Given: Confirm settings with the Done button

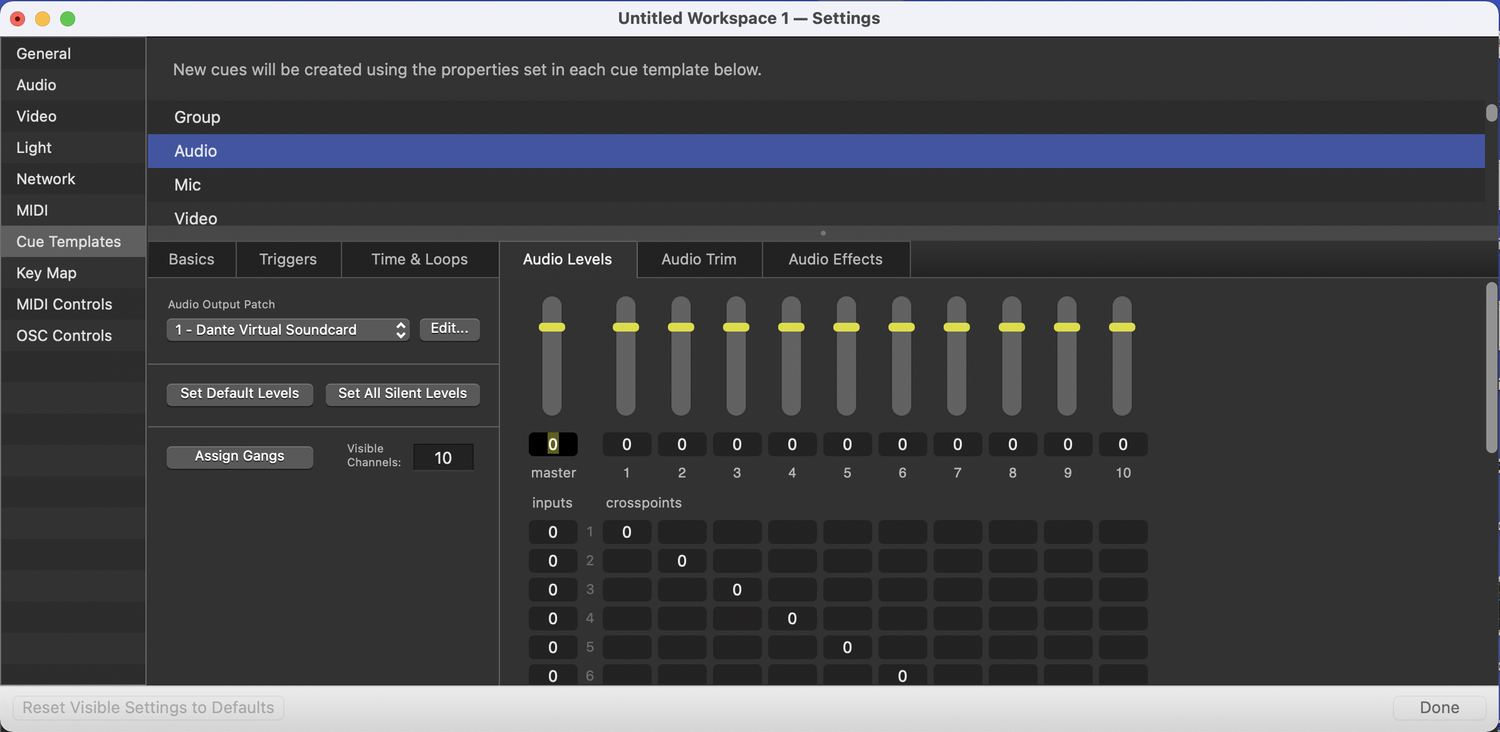Looking at the screenshot, I should (1438, 707).
